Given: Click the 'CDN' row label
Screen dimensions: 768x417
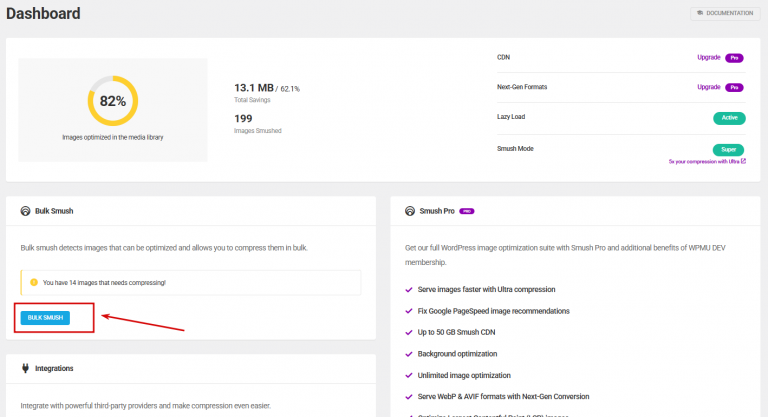Looking at the screenshot, I should 504,57.
